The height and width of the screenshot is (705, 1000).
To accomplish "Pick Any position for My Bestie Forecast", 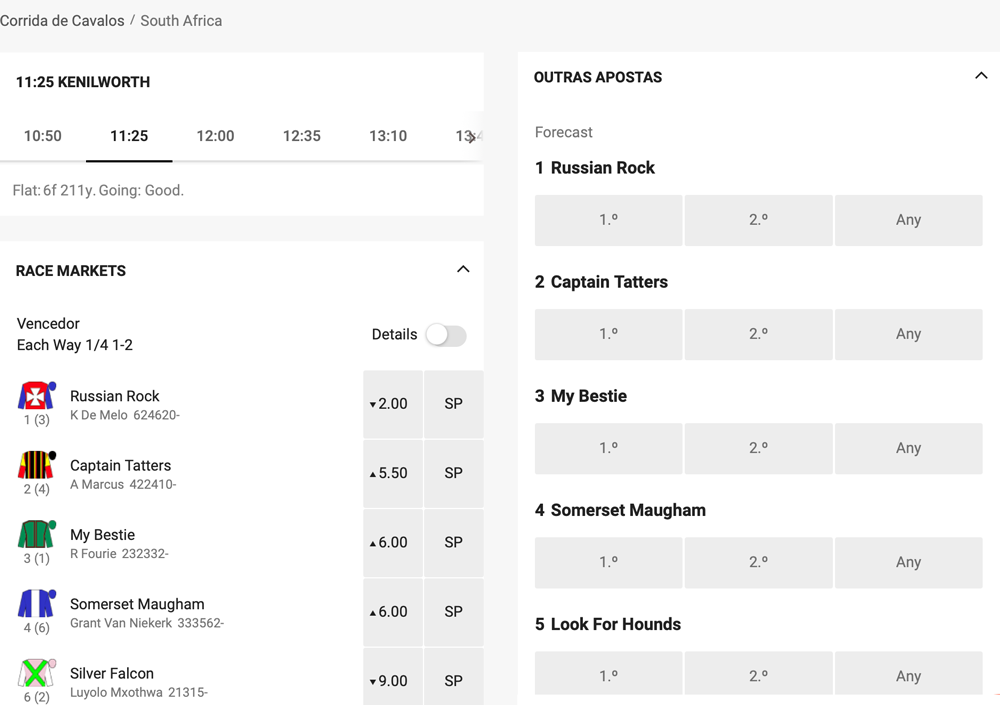I will click(908, 448).
